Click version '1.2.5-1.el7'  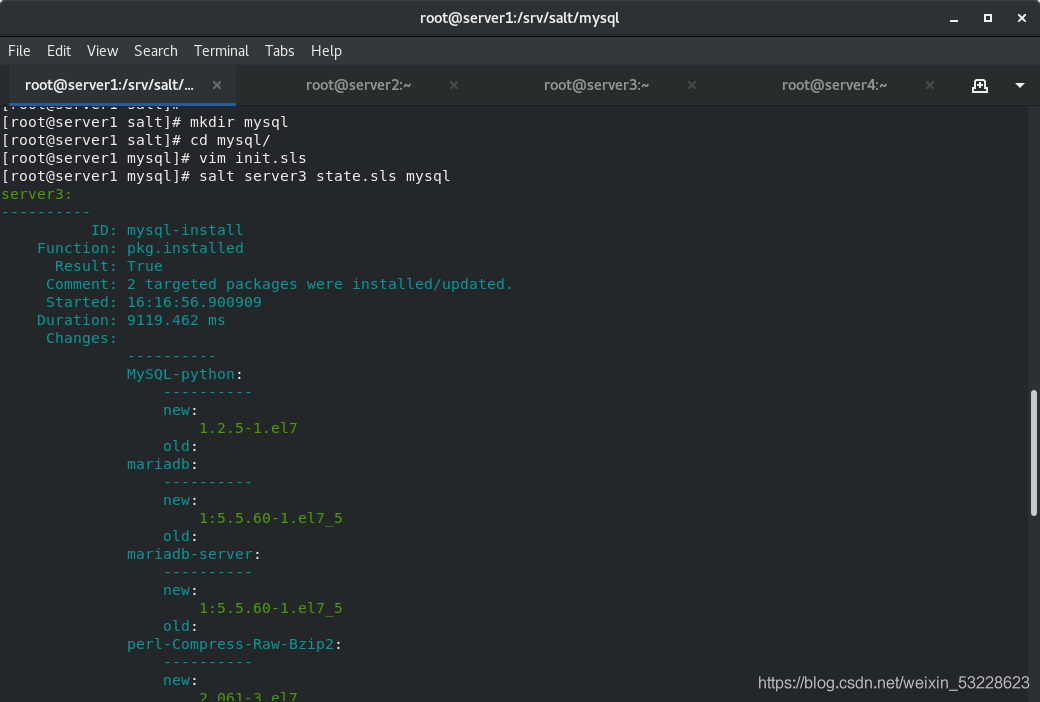248,428
